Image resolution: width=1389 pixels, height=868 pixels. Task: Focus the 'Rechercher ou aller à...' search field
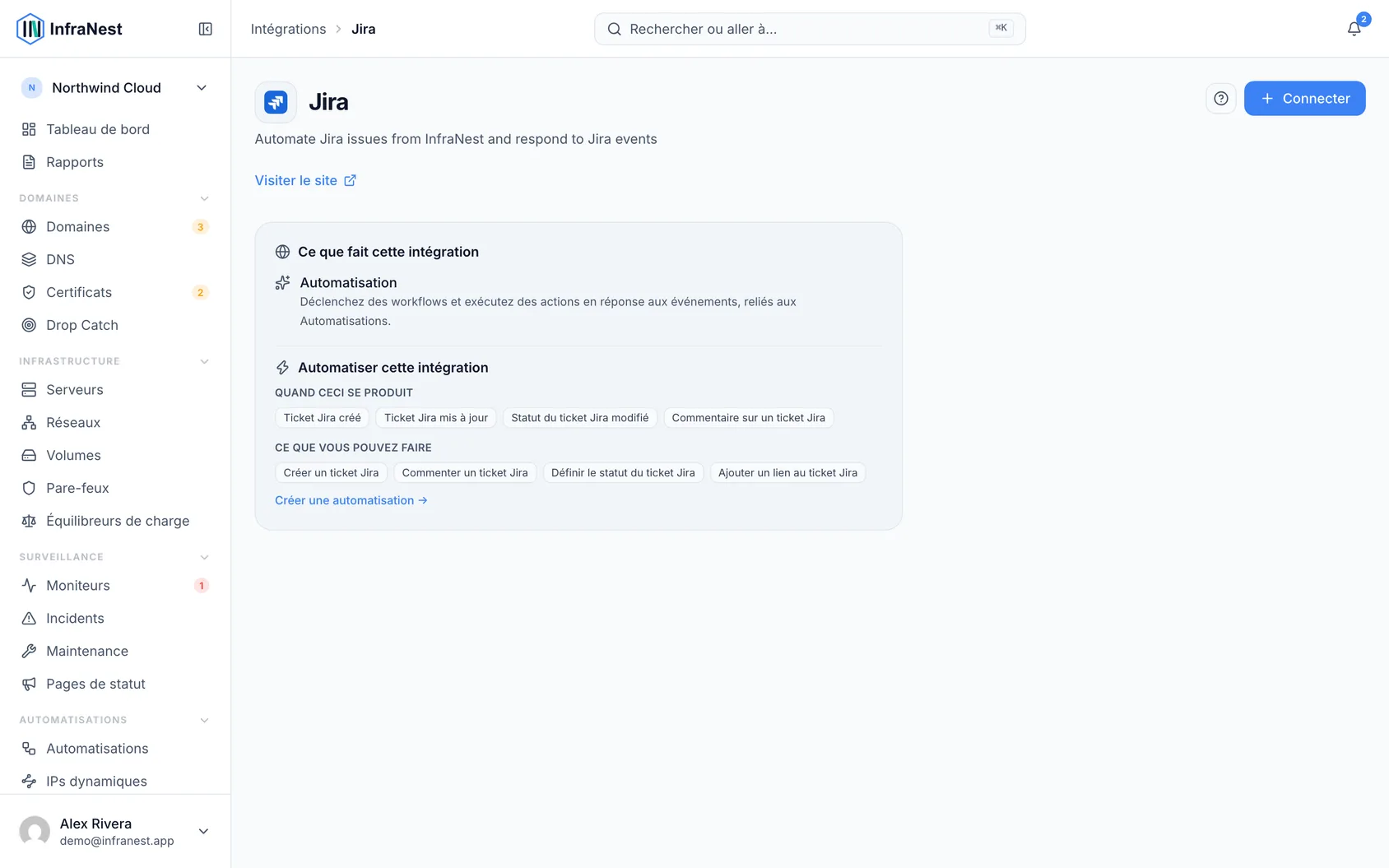click(x=810, y=29)
